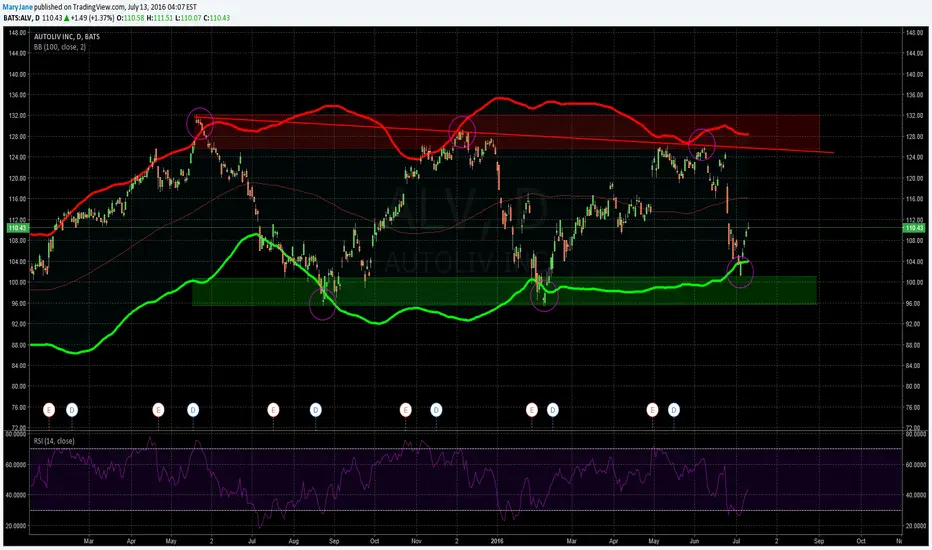Click 20.0000 on the left RSI axis
The width and height of the screenshot is (932, 550).
coord(16,526)
